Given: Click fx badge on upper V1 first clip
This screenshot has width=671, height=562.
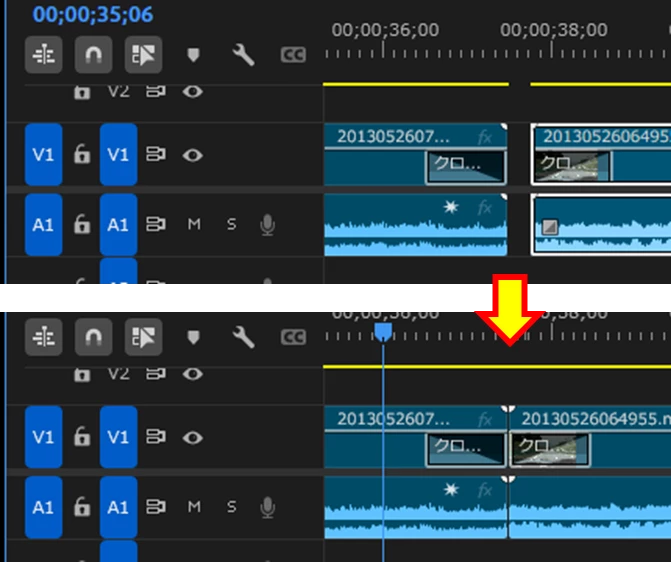Looking at the screenshot, I should coord(485,137).
